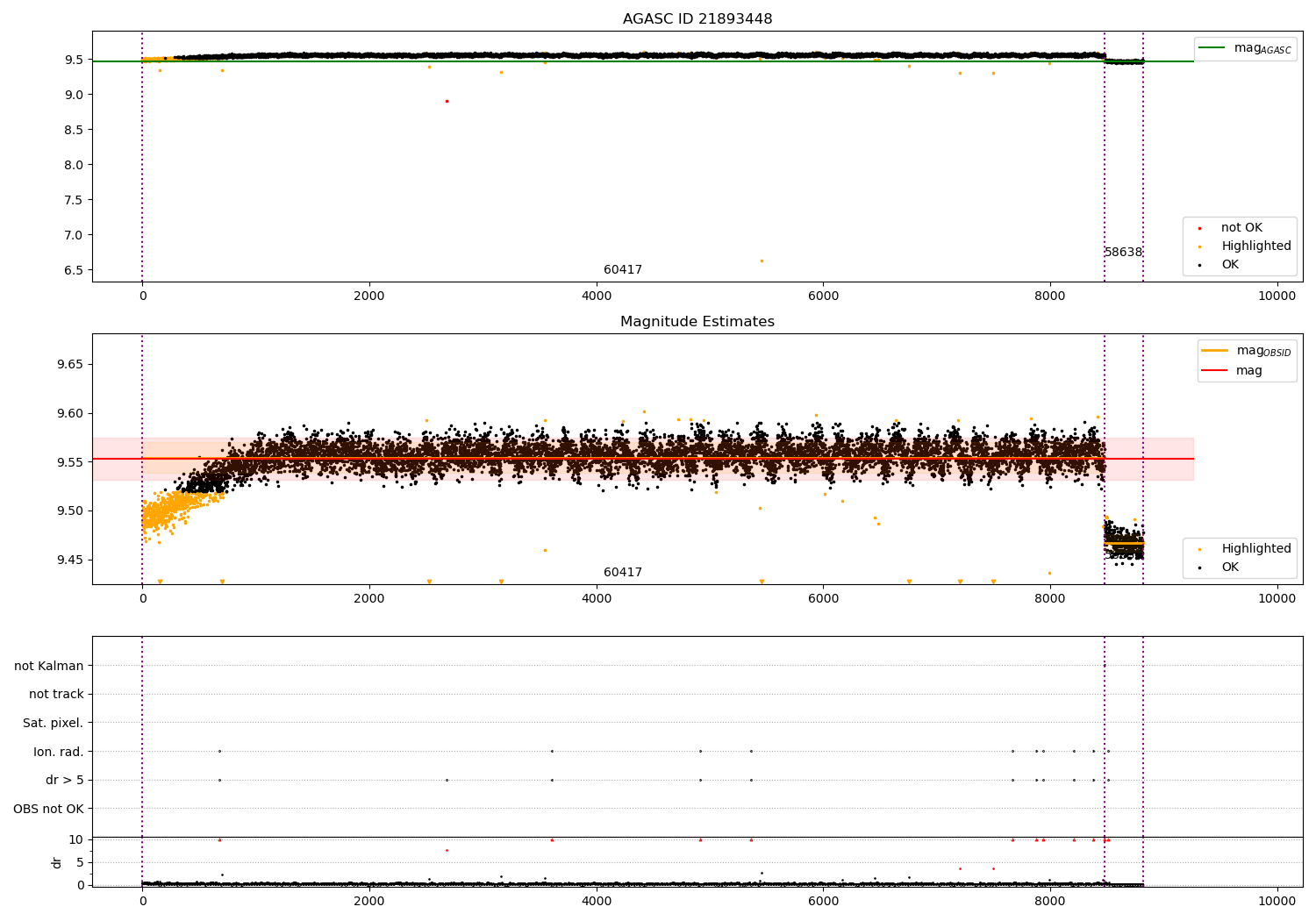Click '60417' label in Magnitude Estimates plot
The width and height of the screenshot is (1316, 921).
(623, 573)
